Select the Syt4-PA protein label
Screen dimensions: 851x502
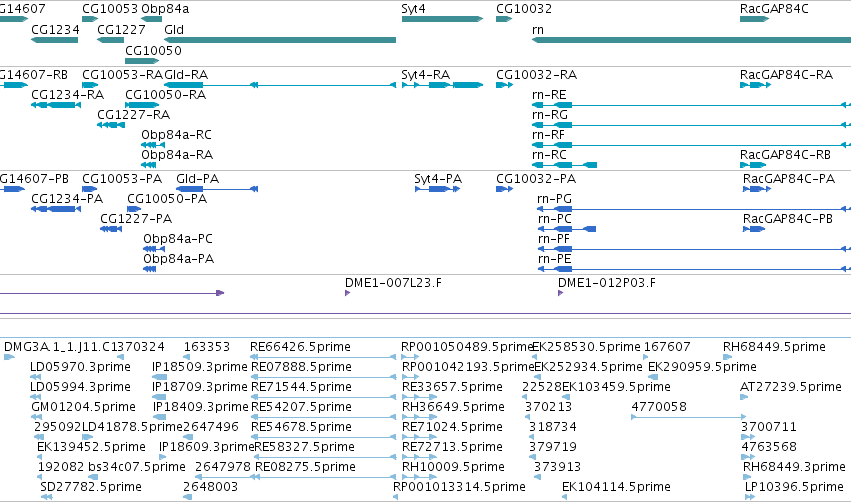tap(438, 179)
